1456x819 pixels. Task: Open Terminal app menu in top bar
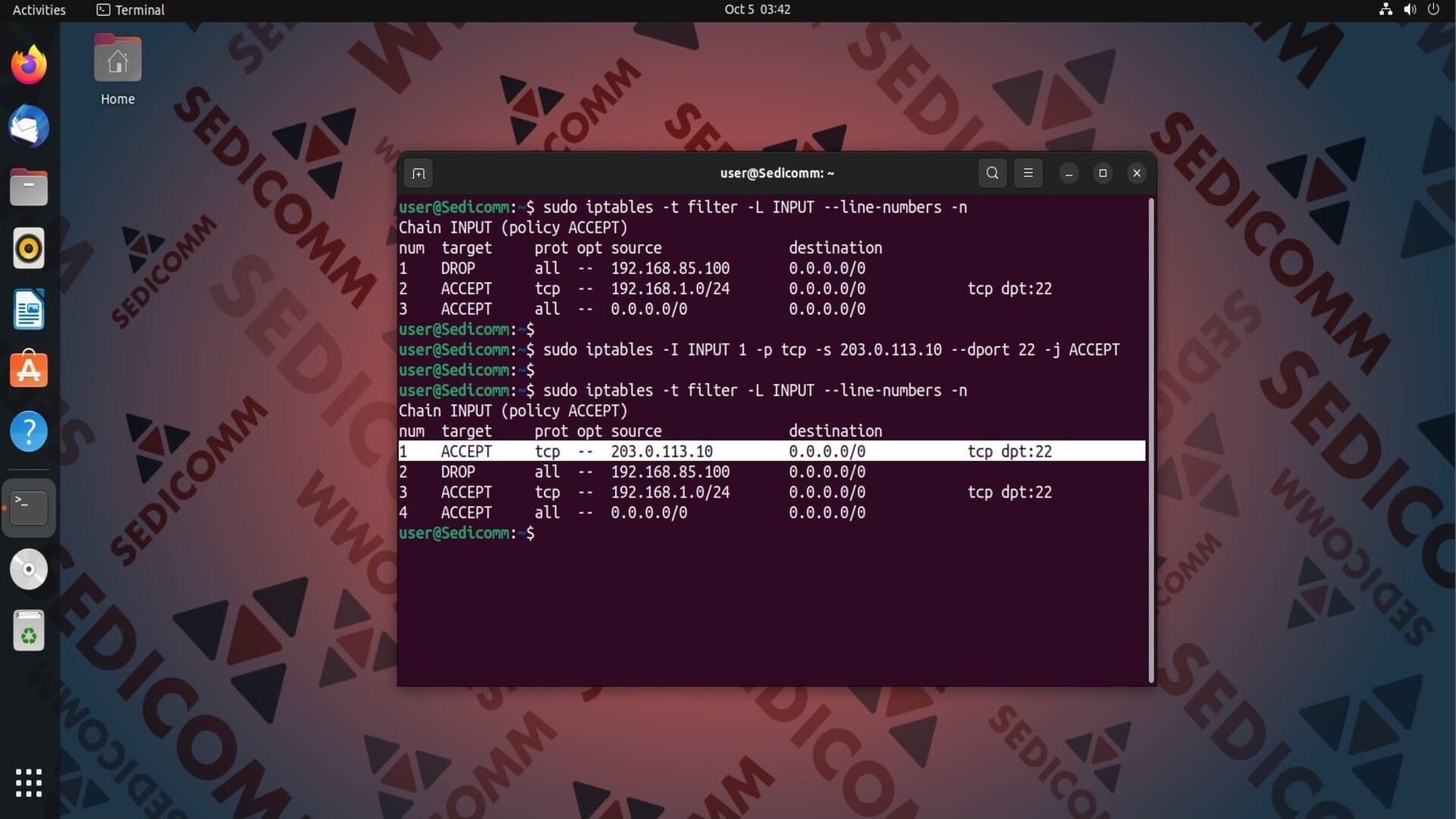(x=130, y=10)
